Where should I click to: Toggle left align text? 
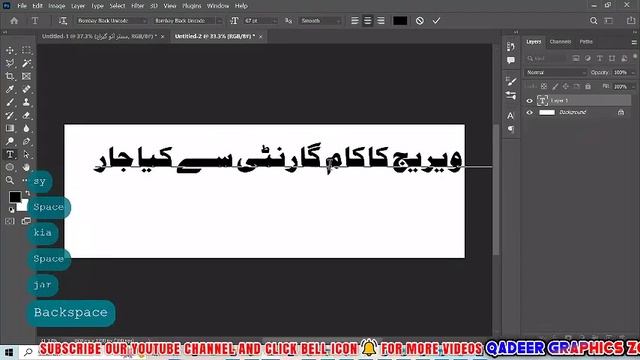355,21
